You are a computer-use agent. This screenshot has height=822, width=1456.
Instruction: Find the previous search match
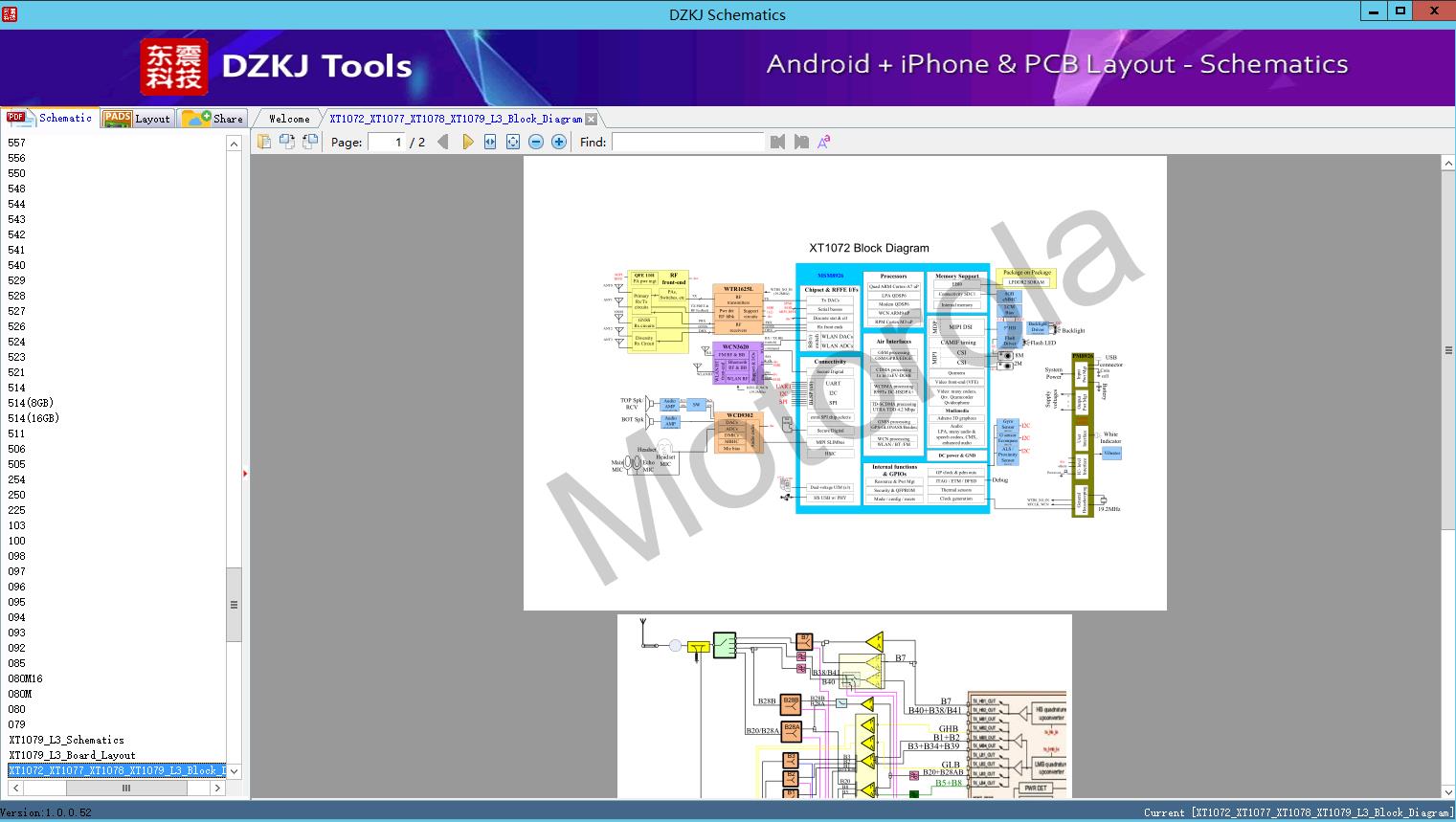[777, 142]
